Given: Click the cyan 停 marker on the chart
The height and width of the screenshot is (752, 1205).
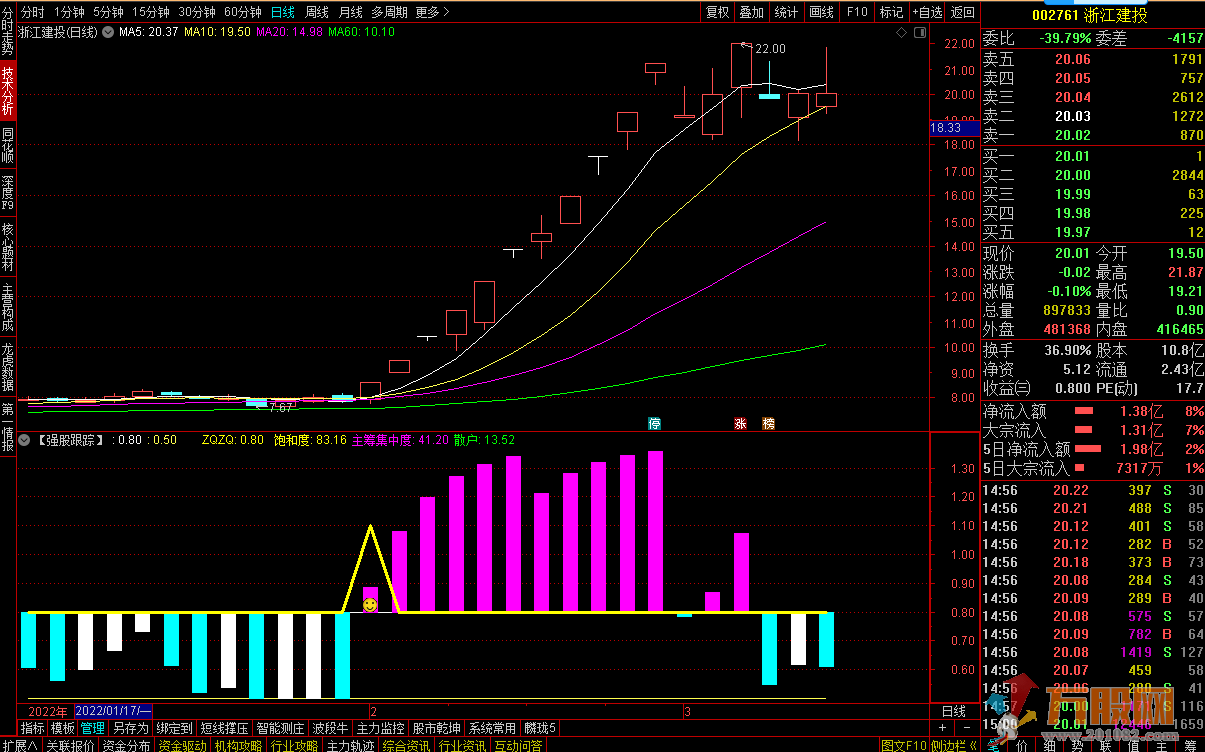Looking at the screenshot, I should 655,423.
